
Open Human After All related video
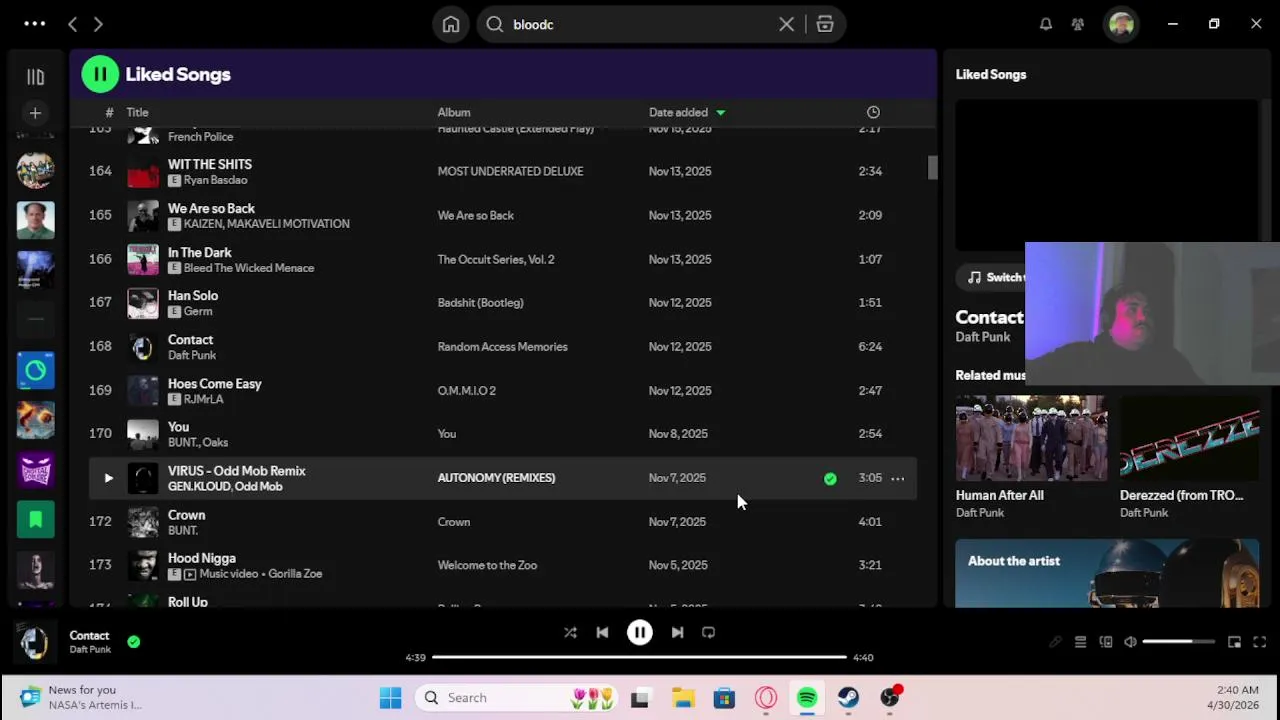[1031, 438]
